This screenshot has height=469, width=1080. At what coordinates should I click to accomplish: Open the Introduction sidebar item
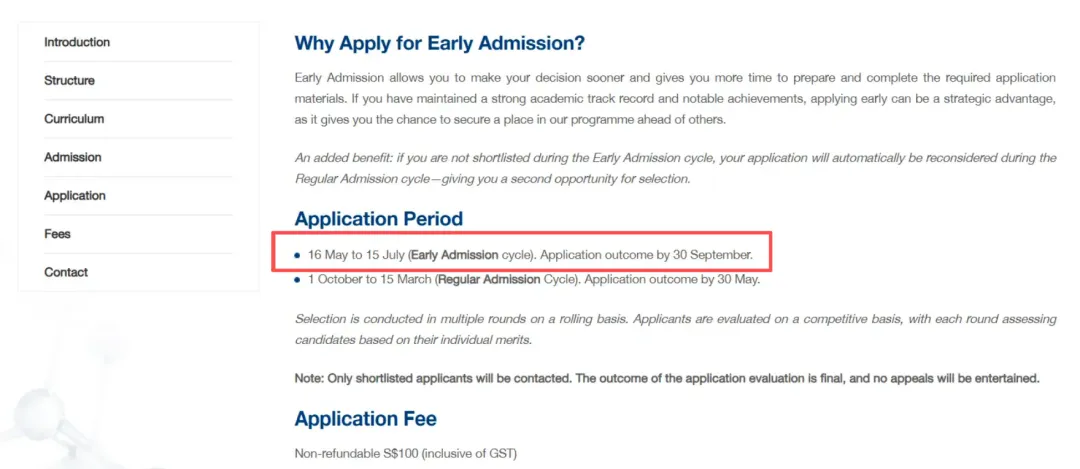click(77, 42)
